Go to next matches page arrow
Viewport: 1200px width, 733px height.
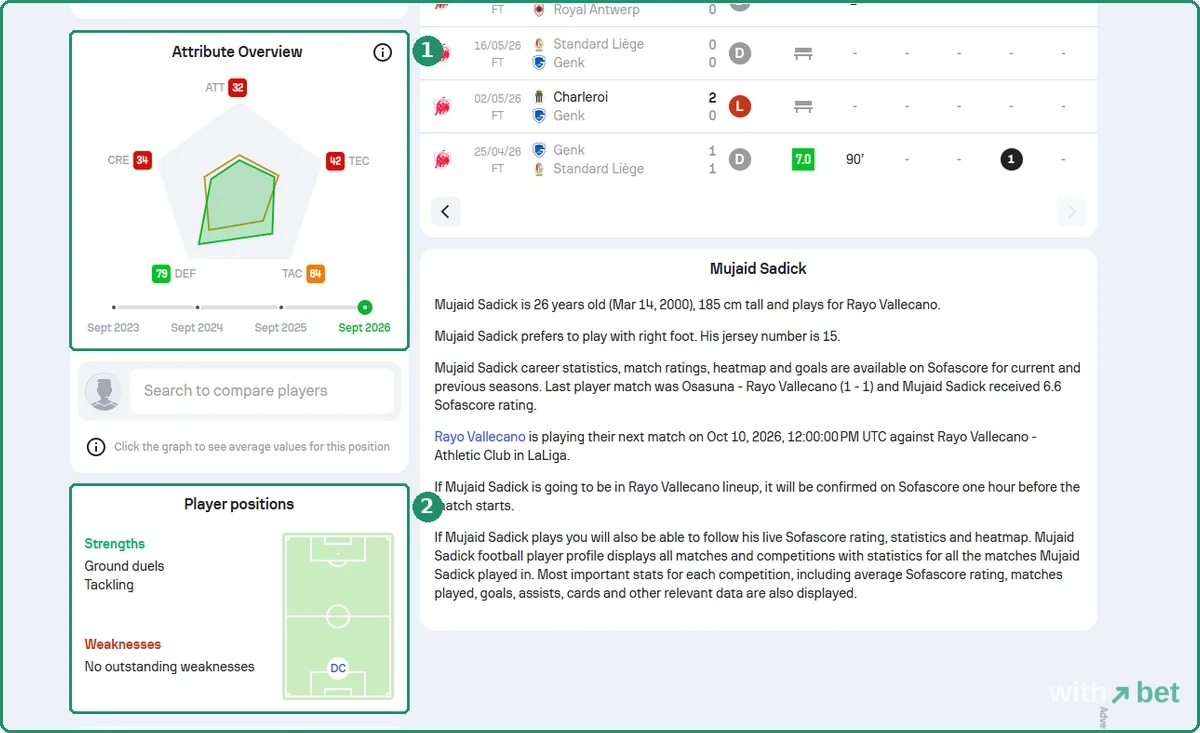(1071, 211)
